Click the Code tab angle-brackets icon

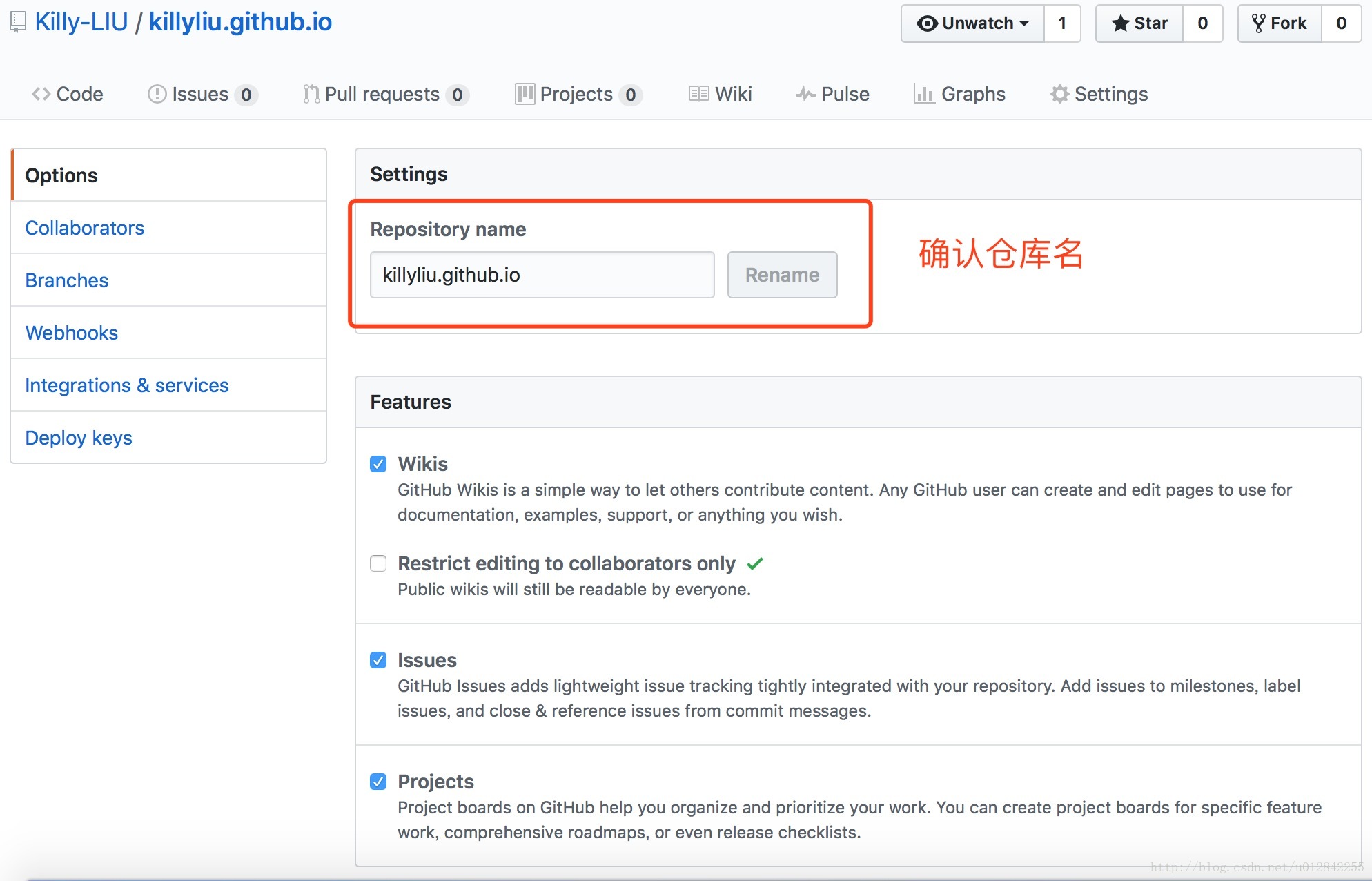[x=41, y=94]
